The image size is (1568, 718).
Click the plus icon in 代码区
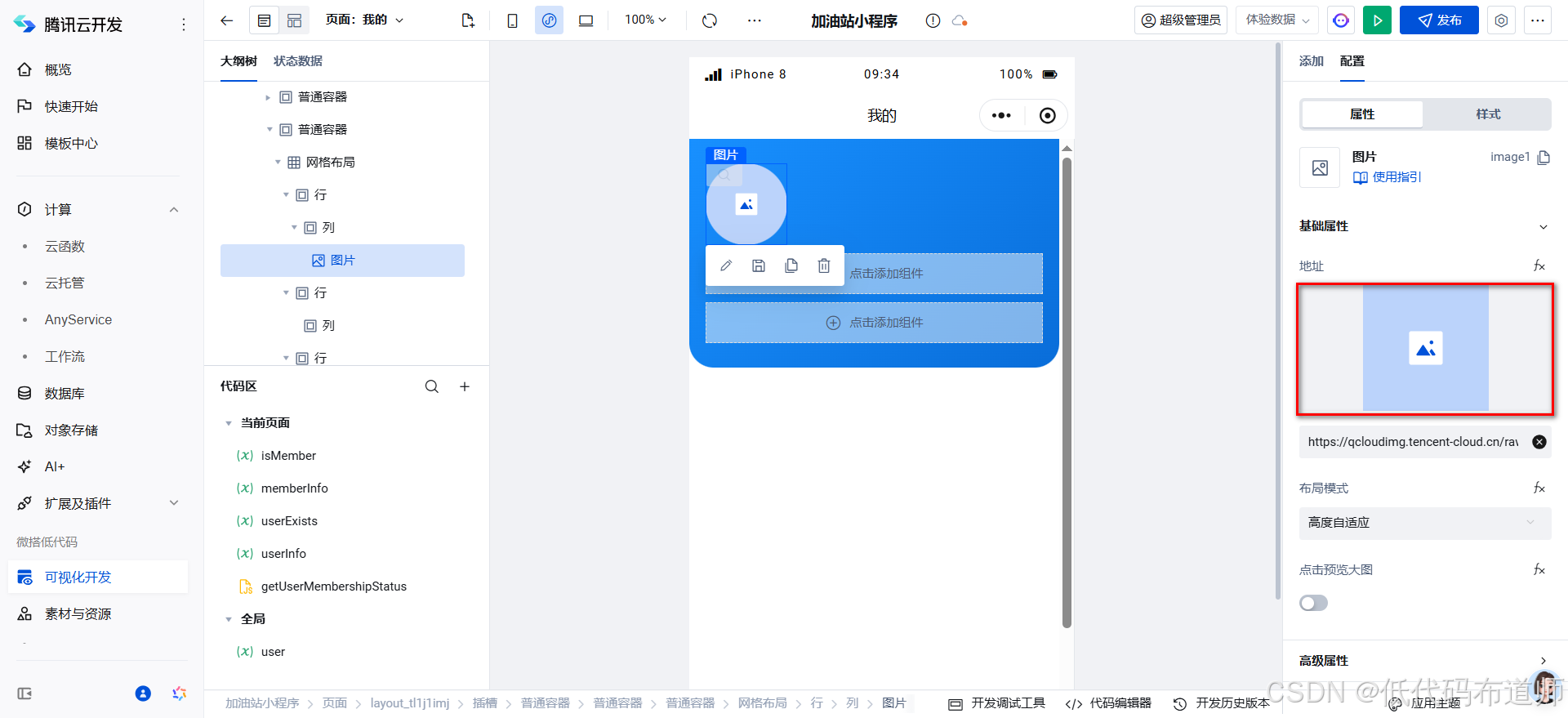pyautogui.click(x=465, y=386)
